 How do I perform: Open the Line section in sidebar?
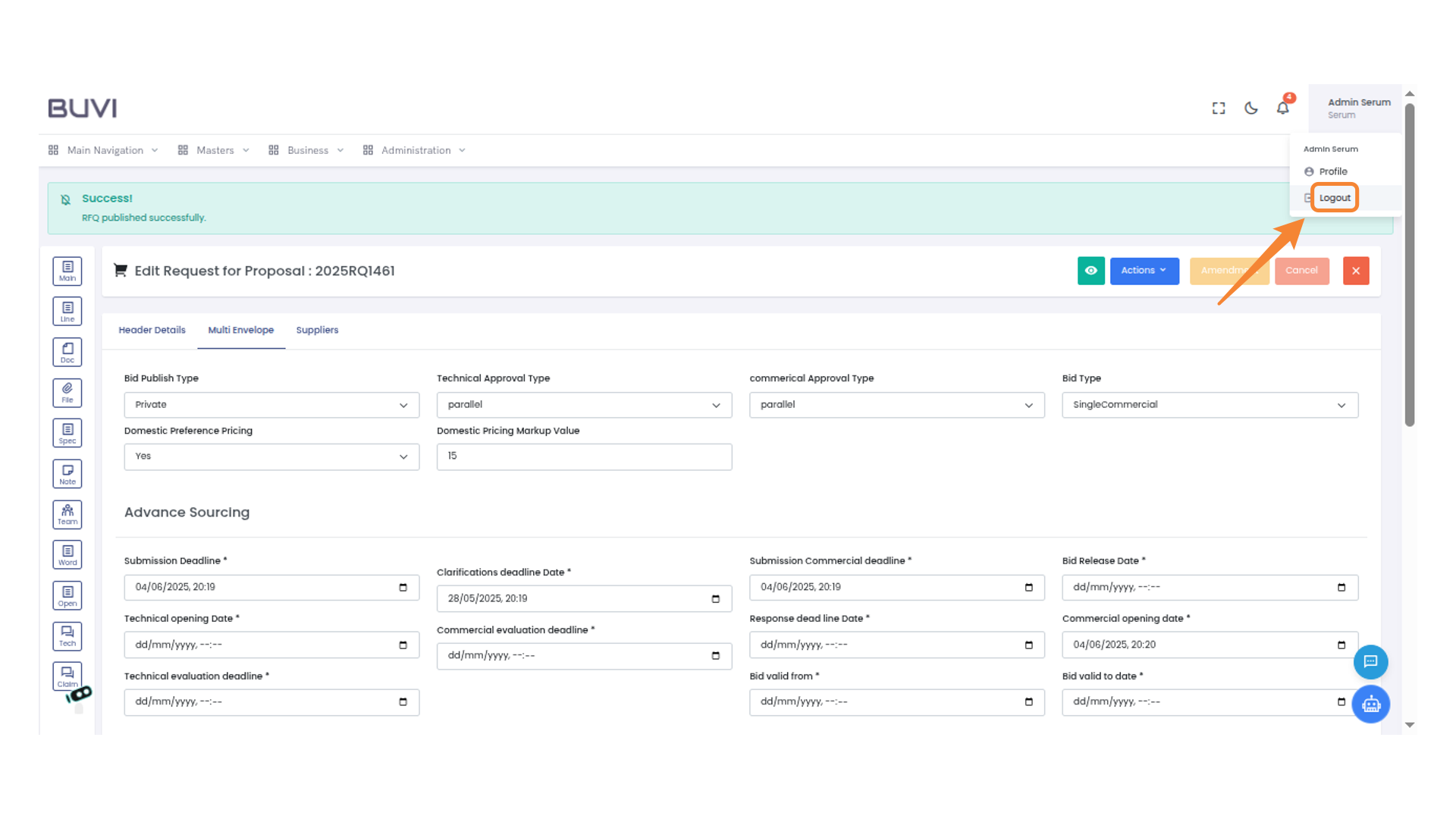(67, 312)
